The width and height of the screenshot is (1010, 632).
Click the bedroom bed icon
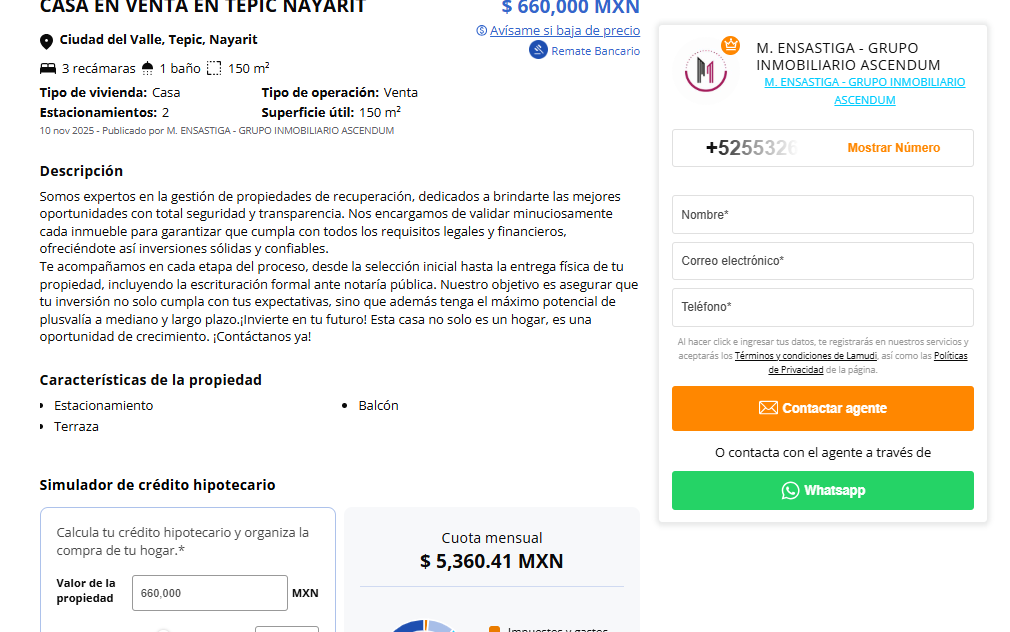(x=48, y=69)
